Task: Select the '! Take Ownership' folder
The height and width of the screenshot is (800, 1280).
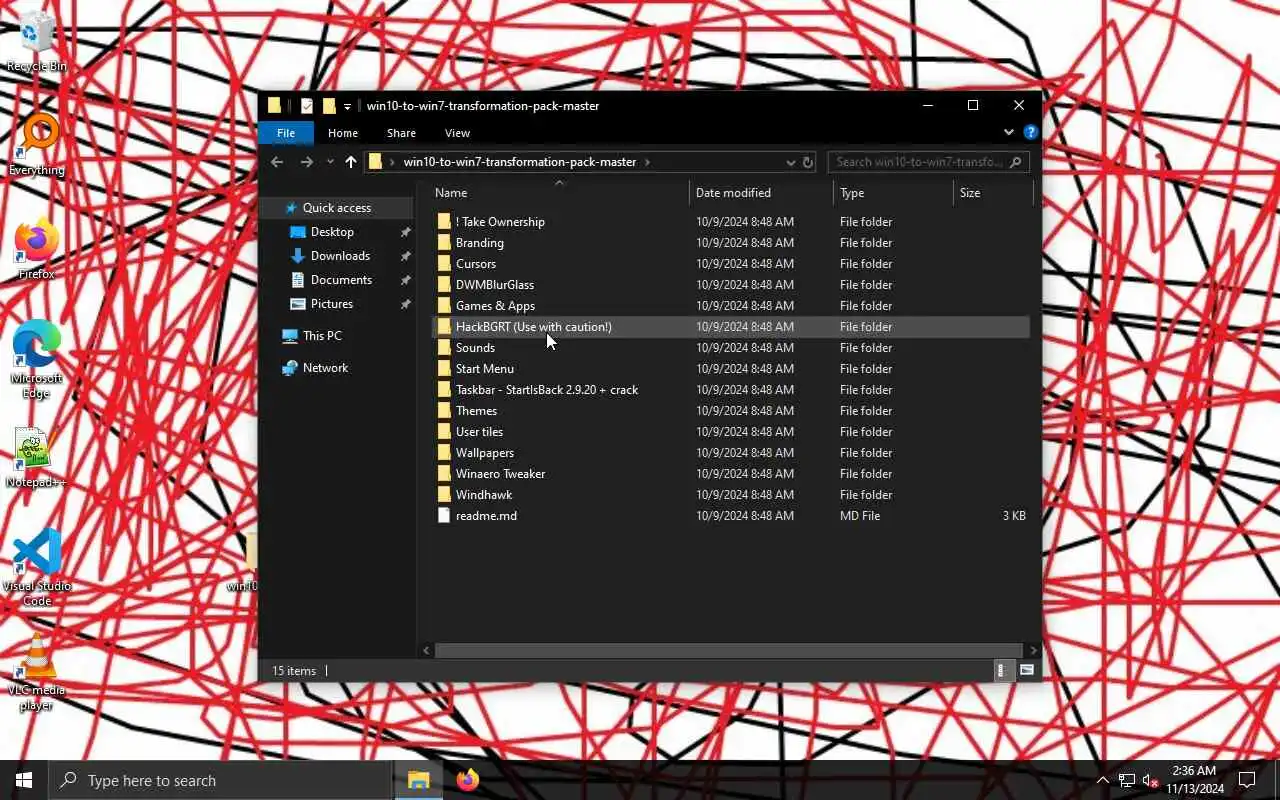Action: (x=730, y=222)
